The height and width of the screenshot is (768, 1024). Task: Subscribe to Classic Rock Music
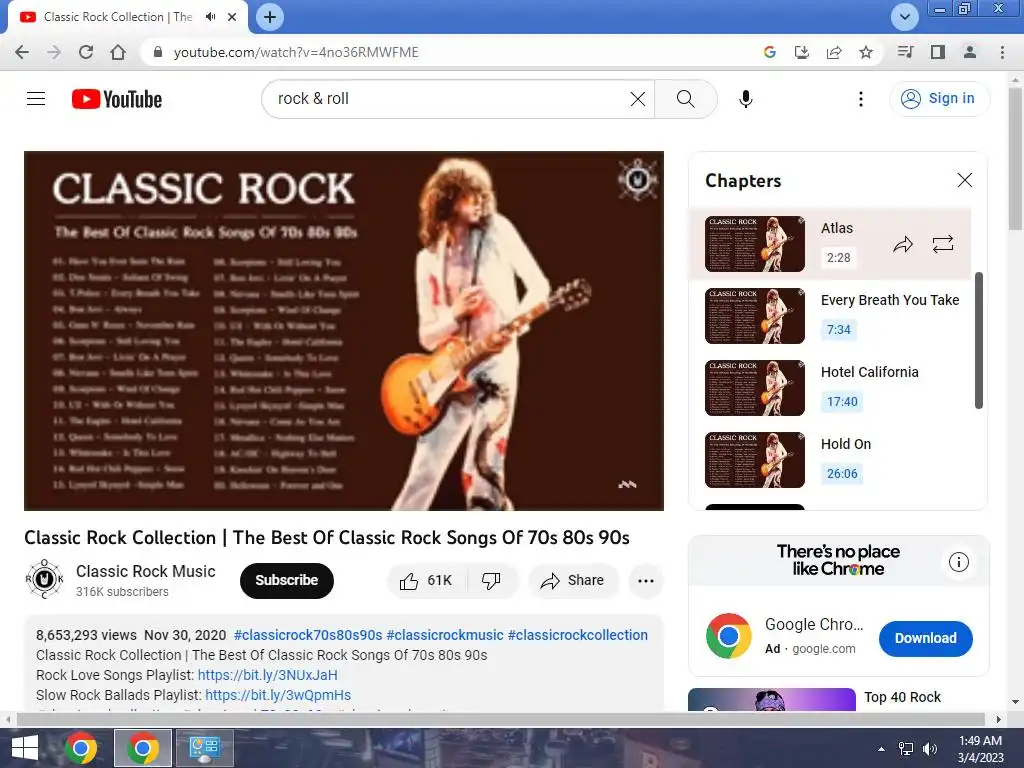tap(287, 581)
